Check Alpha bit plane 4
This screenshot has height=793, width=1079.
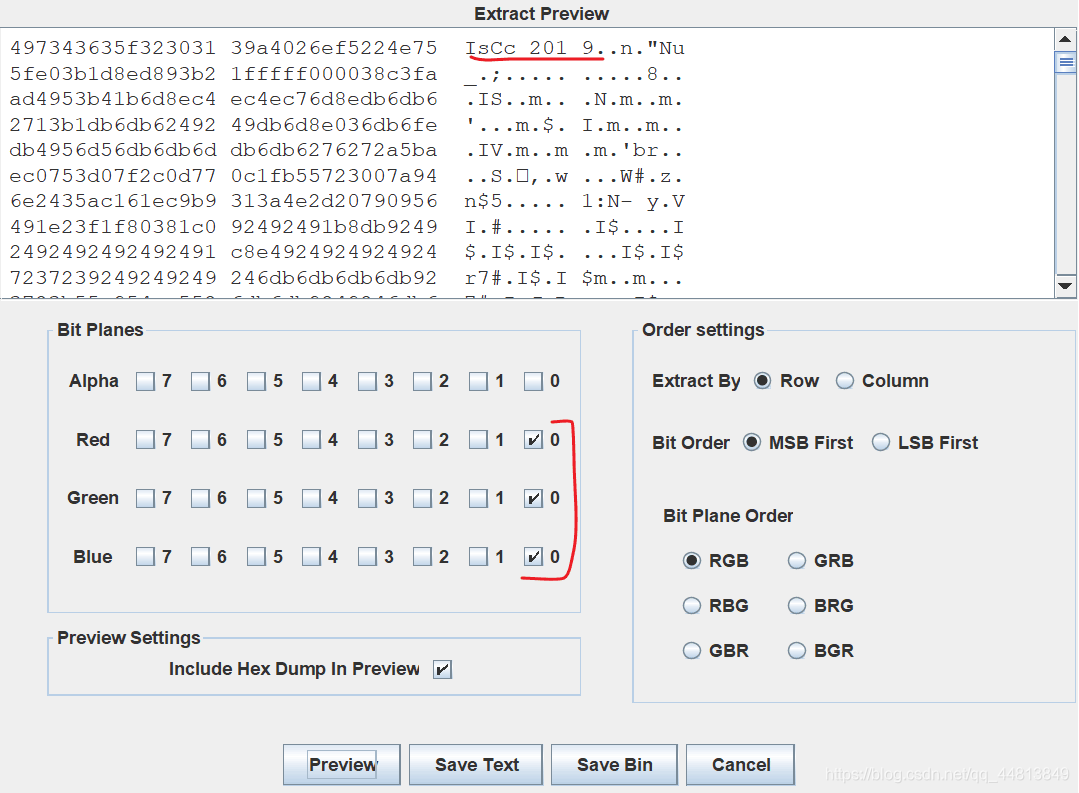point(311,381)
